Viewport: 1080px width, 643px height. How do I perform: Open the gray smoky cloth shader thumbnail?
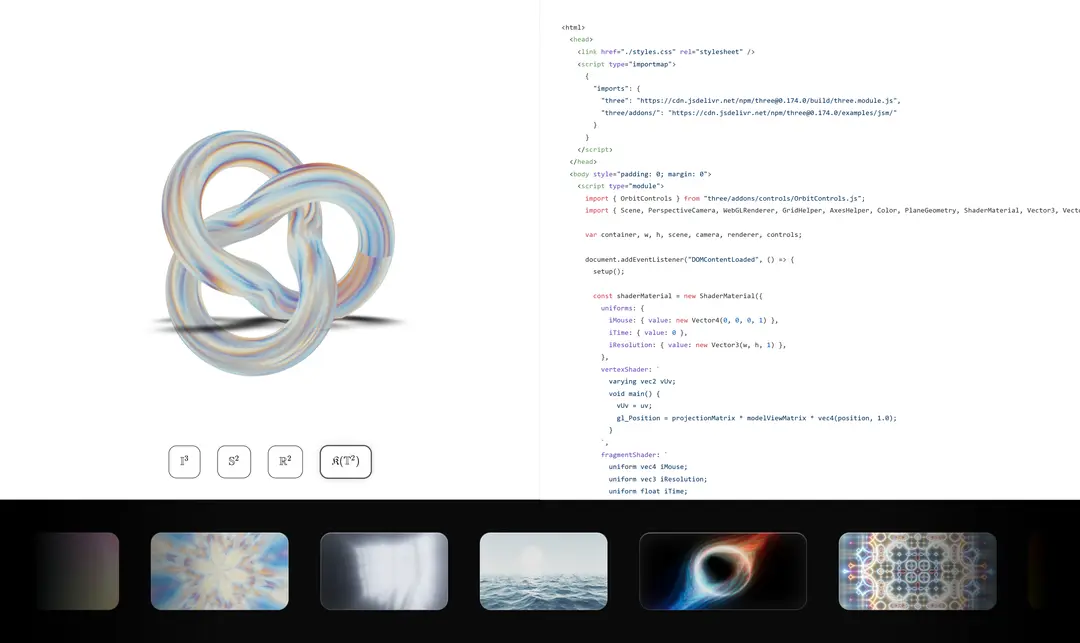(384, 571)
